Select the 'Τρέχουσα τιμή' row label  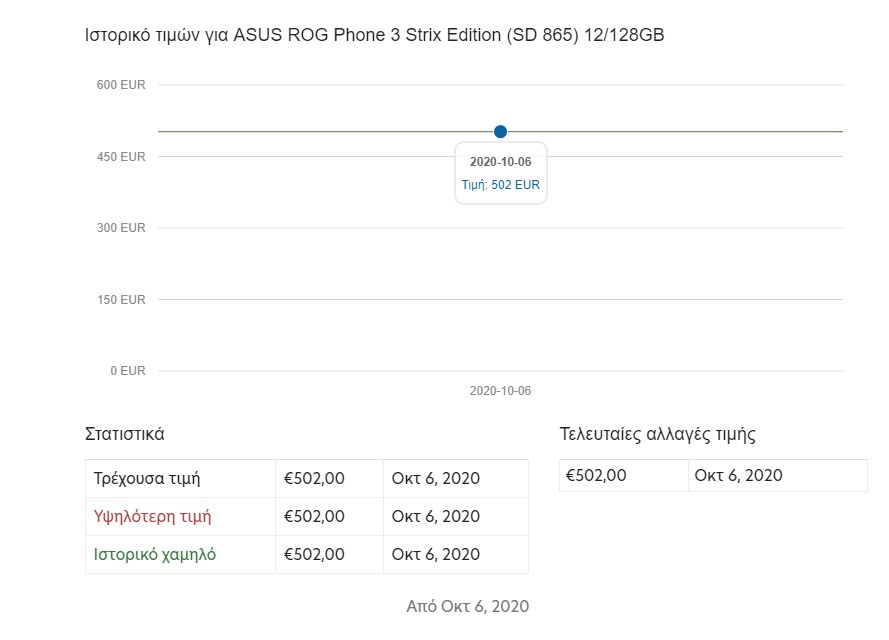point(147,478)
